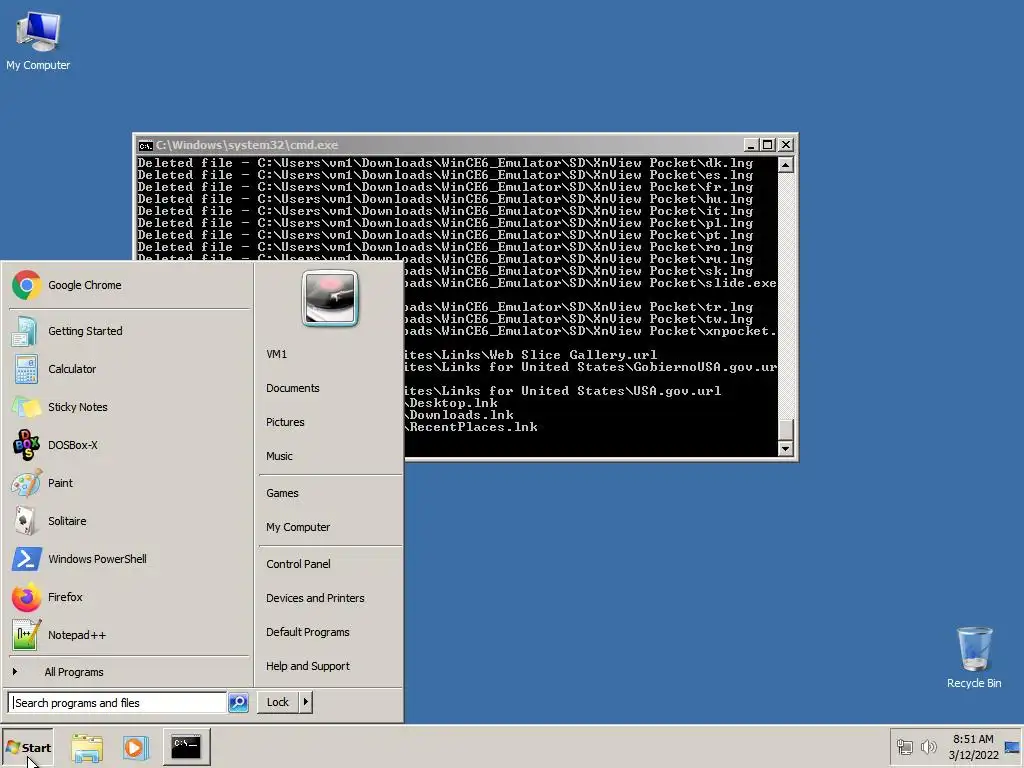Launch Getting Started from Start menu
This screenshot has width=1024, height=768.
(129, 331)
